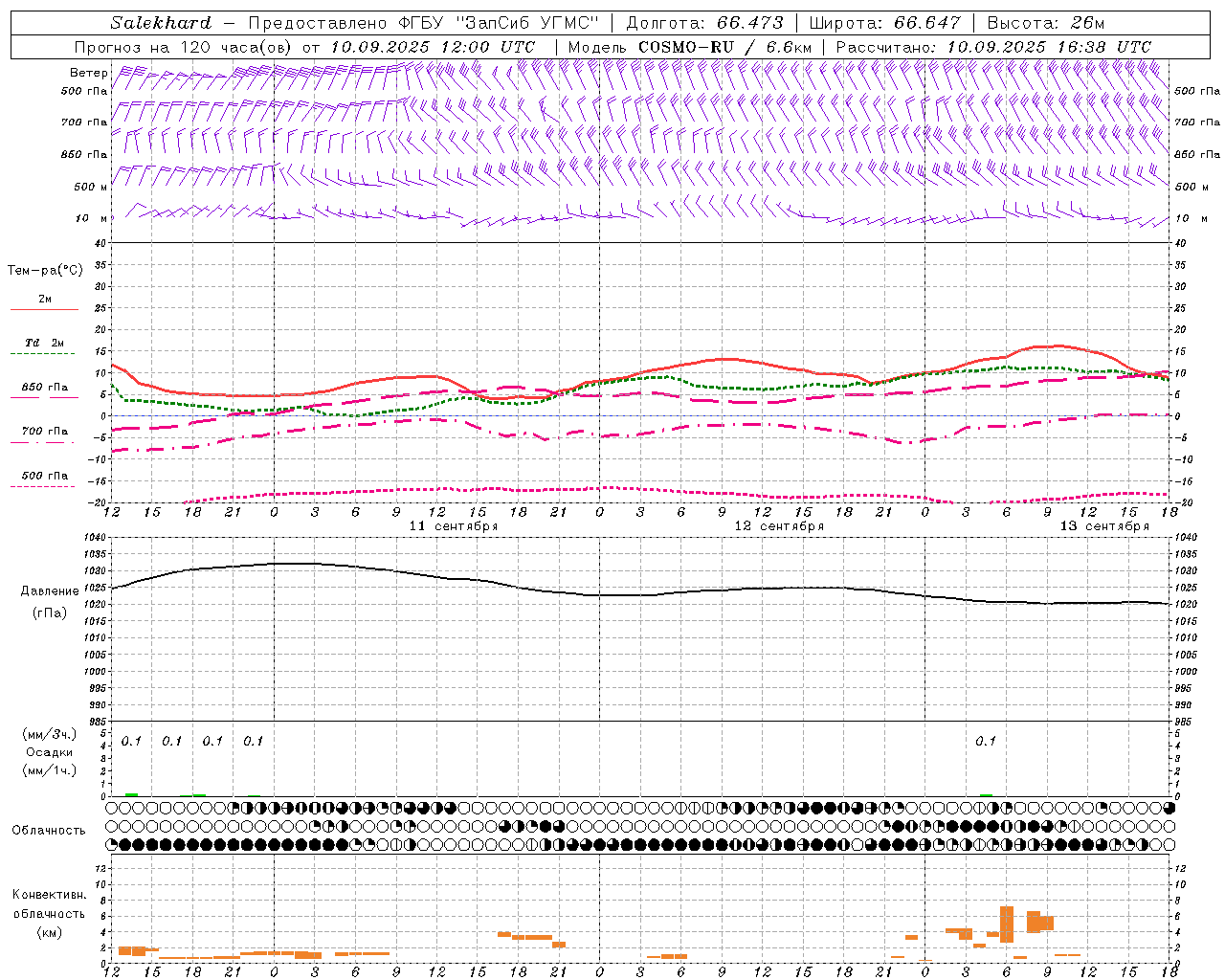Image resolution: width=1225 pixels, height=980 pixels.
Task: Click the Долгота: 66.473 value
Action: pos(704,23)
